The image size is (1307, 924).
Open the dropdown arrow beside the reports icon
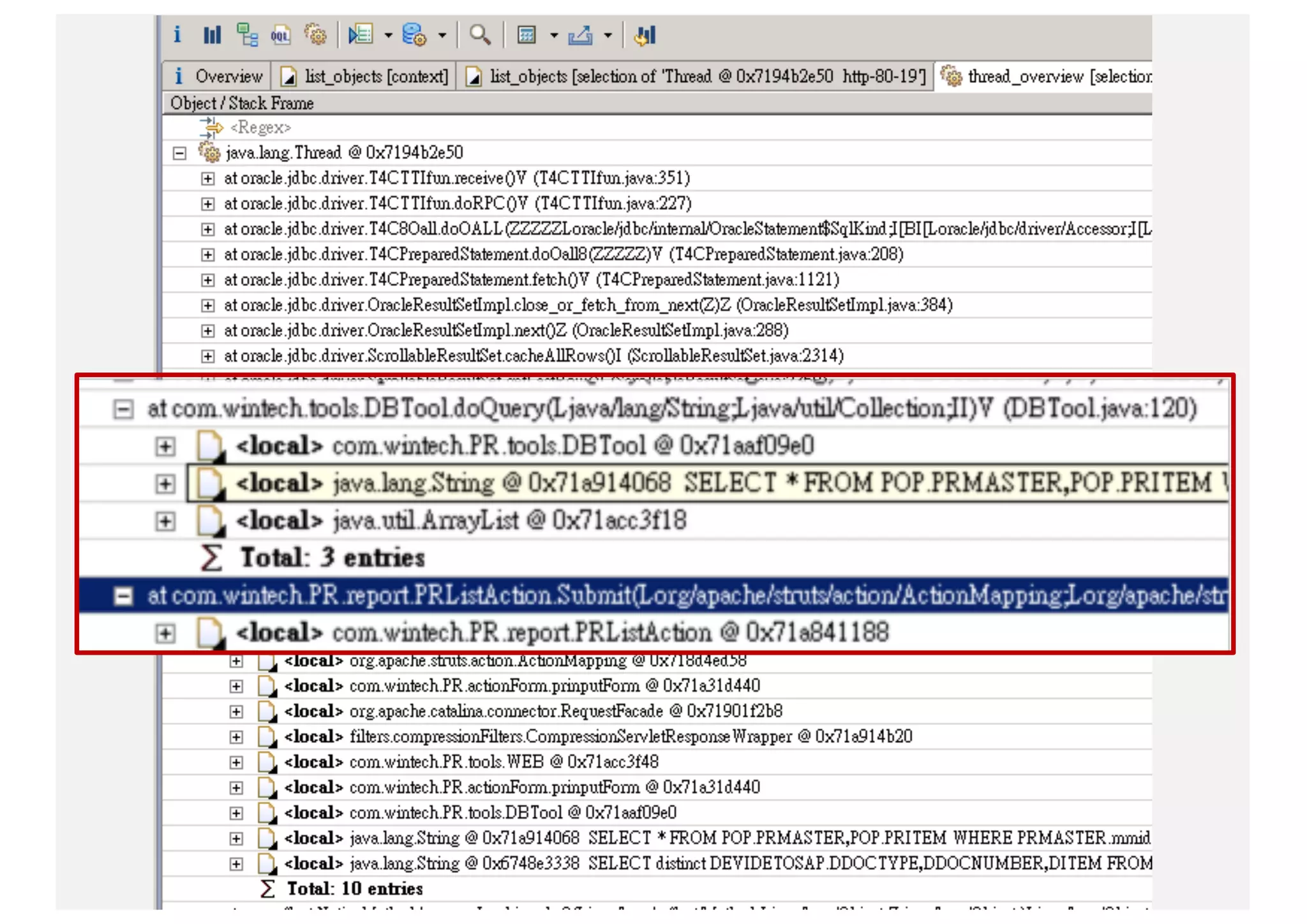coord(388,36)
